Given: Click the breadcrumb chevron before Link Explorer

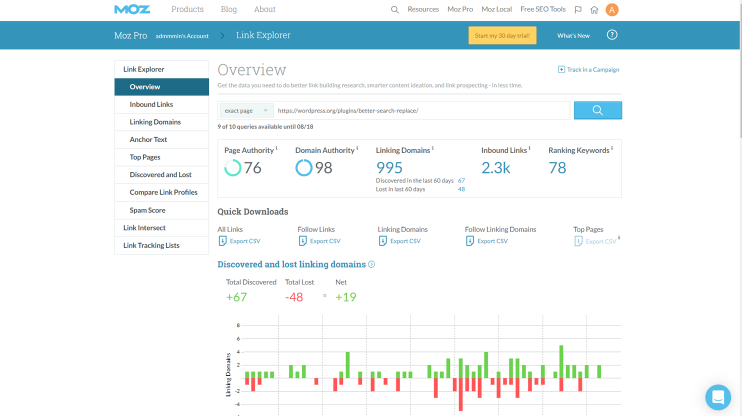Looking at the screenshot, I should (x=222, y=35).
